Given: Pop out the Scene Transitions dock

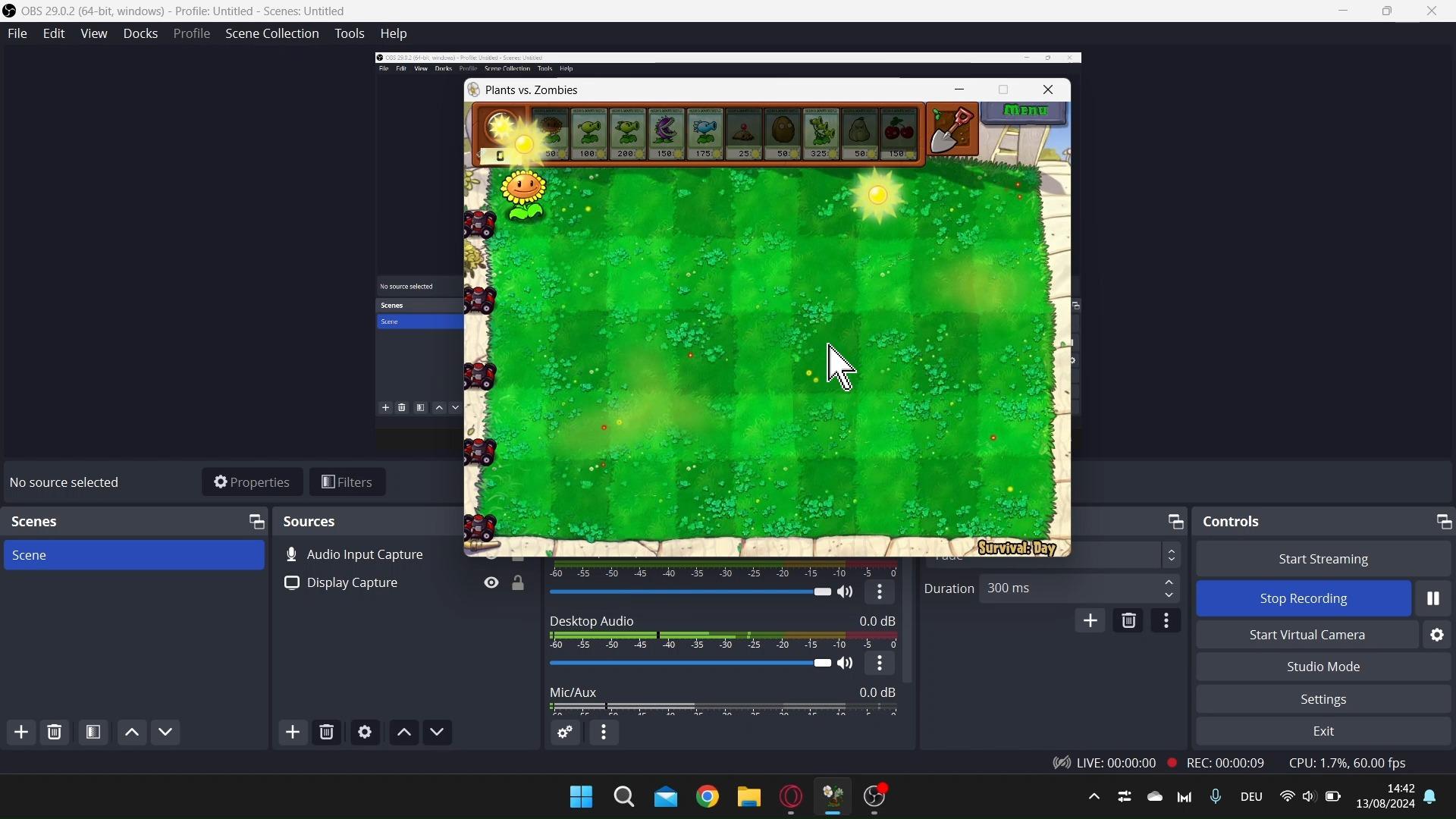Looking at the screenshot, I should point(1175,522).
